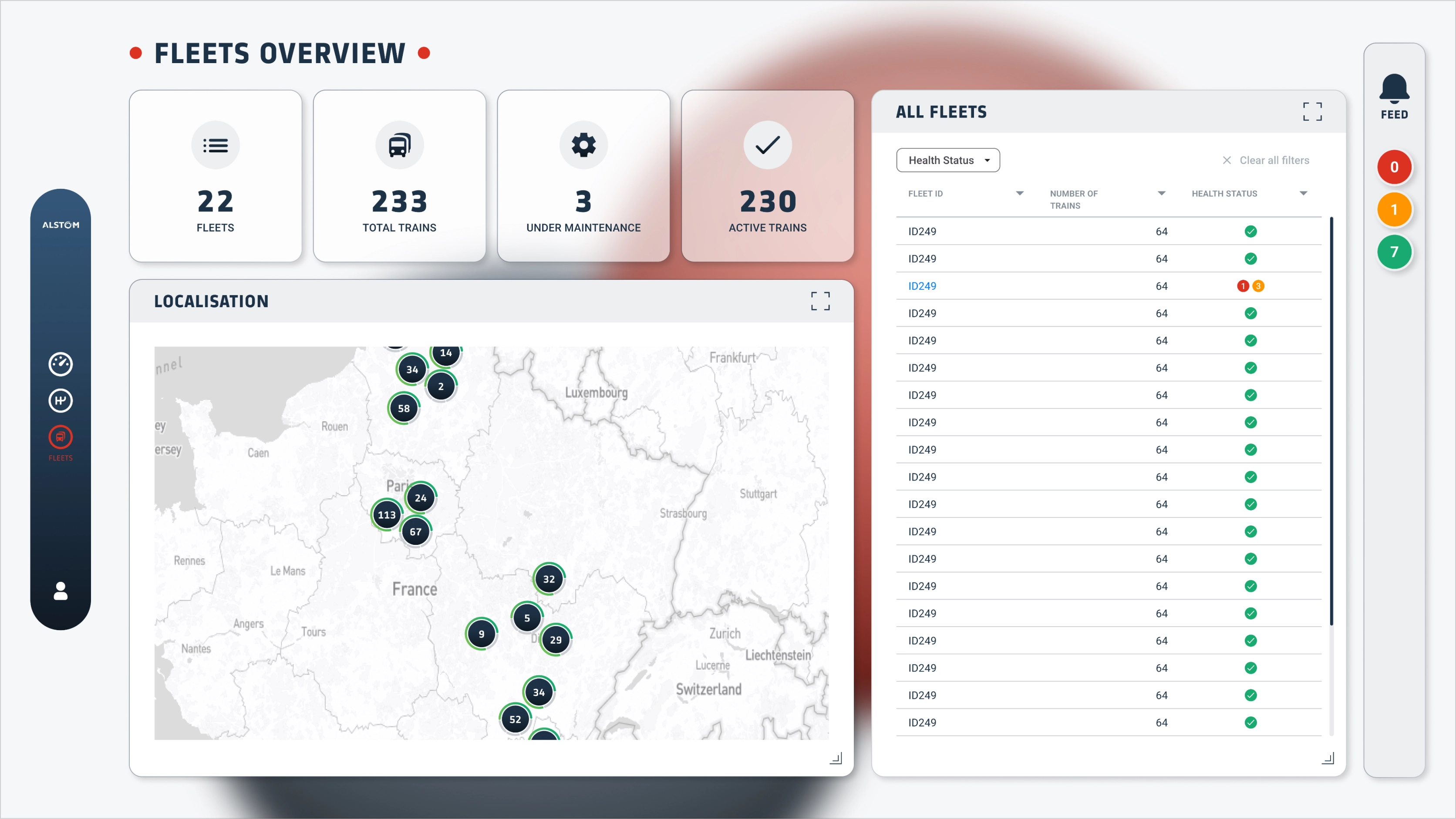
Task: Select map cluster marker 2
Action: click(x=441, y=386)
